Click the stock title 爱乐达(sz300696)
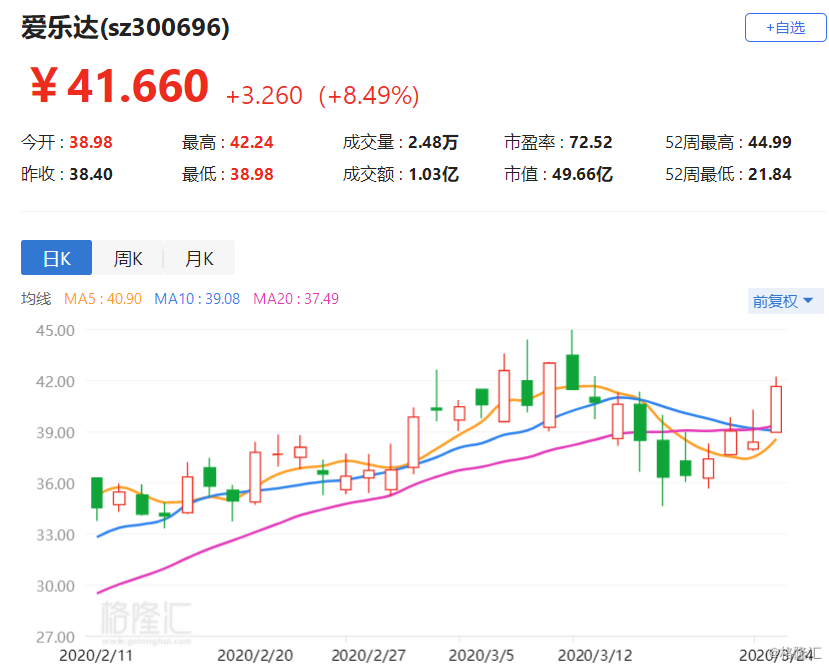Screen dimensions: 829x667 tap(125, 27)
